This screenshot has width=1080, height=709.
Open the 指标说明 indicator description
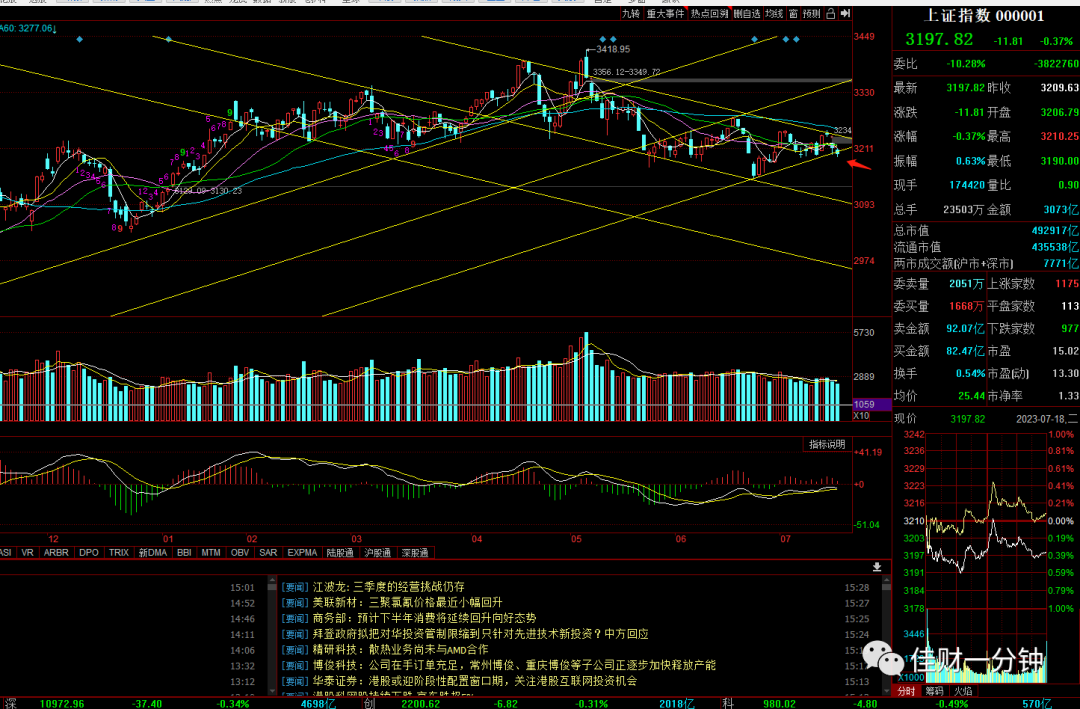827,444
